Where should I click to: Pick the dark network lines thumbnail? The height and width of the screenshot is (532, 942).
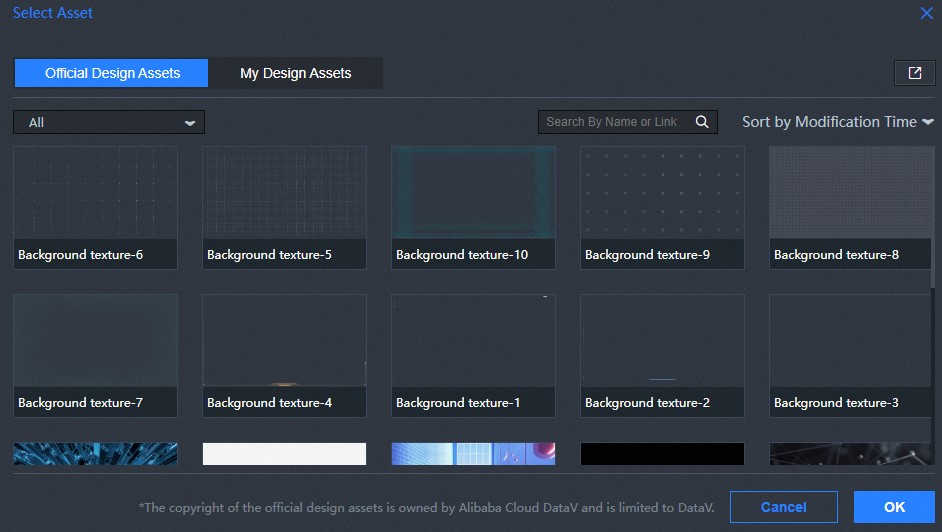click(851, 454)
